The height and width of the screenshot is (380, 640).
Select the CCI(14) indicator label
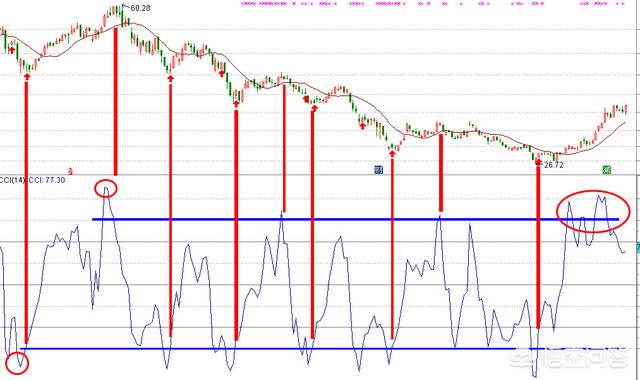click(x=12, y=180)
